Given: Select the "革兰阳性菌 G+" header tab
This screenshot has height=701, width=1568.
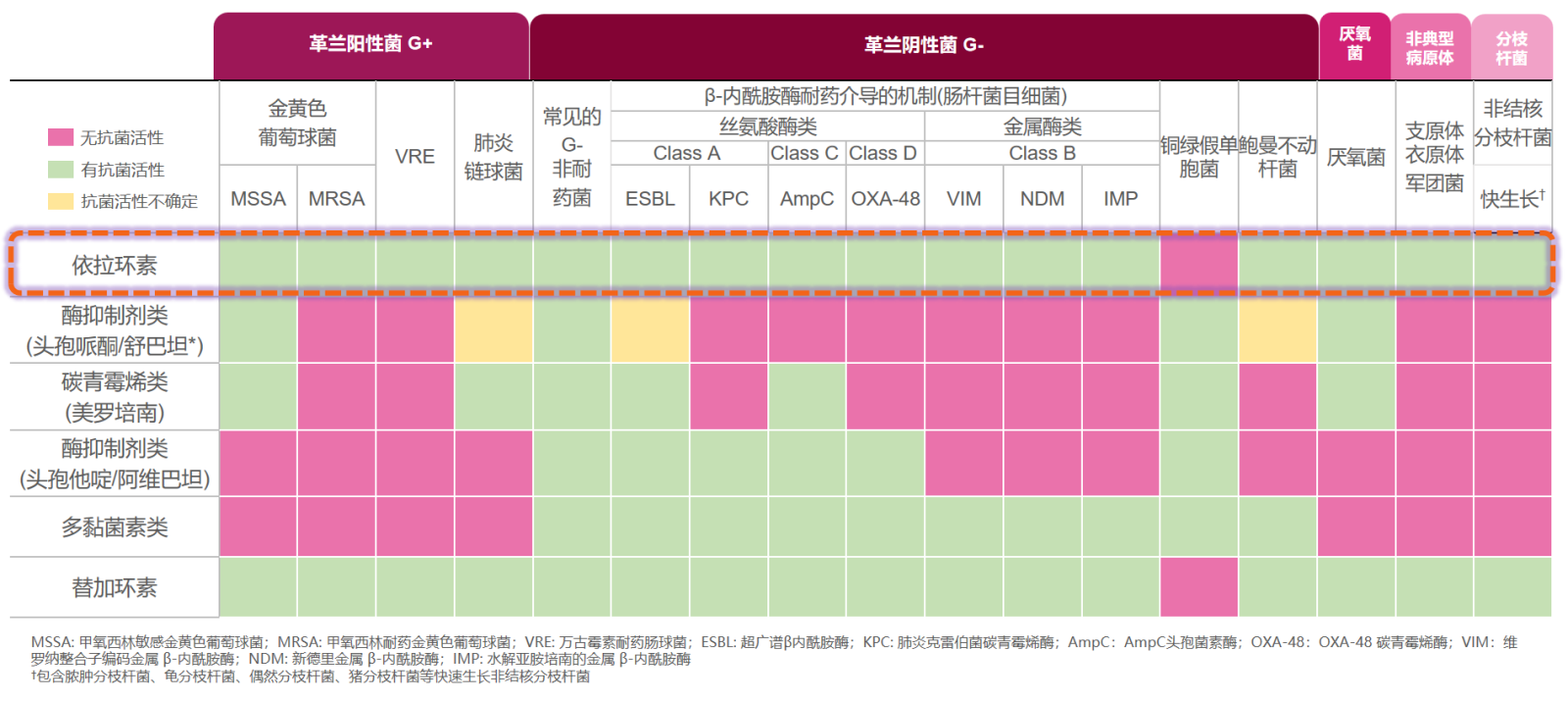Looking at the screenshot, I should coord(370,44).
